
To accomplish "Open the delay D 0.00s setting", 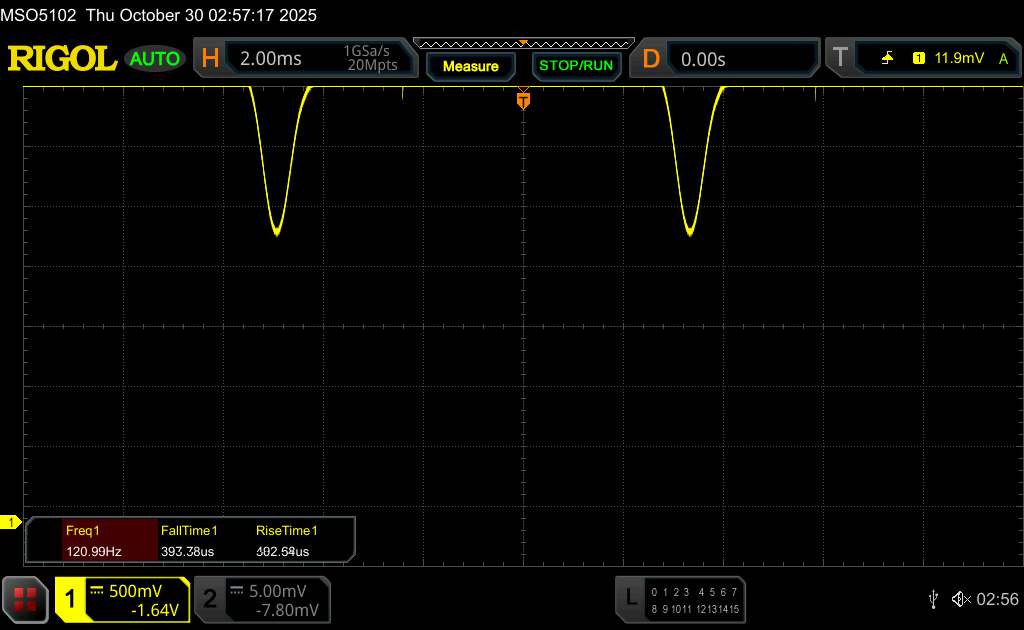I will tap(703, 59).
